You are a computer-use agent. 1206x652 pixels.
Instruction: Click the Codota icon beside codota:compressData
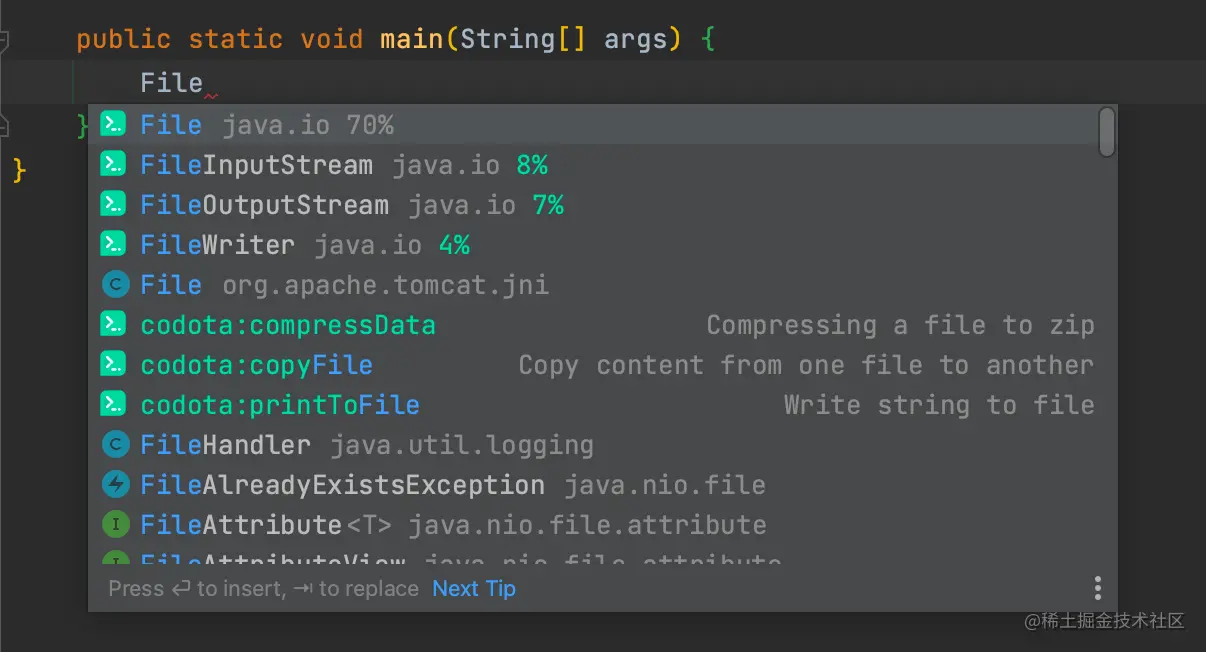[x=114, y=324]
